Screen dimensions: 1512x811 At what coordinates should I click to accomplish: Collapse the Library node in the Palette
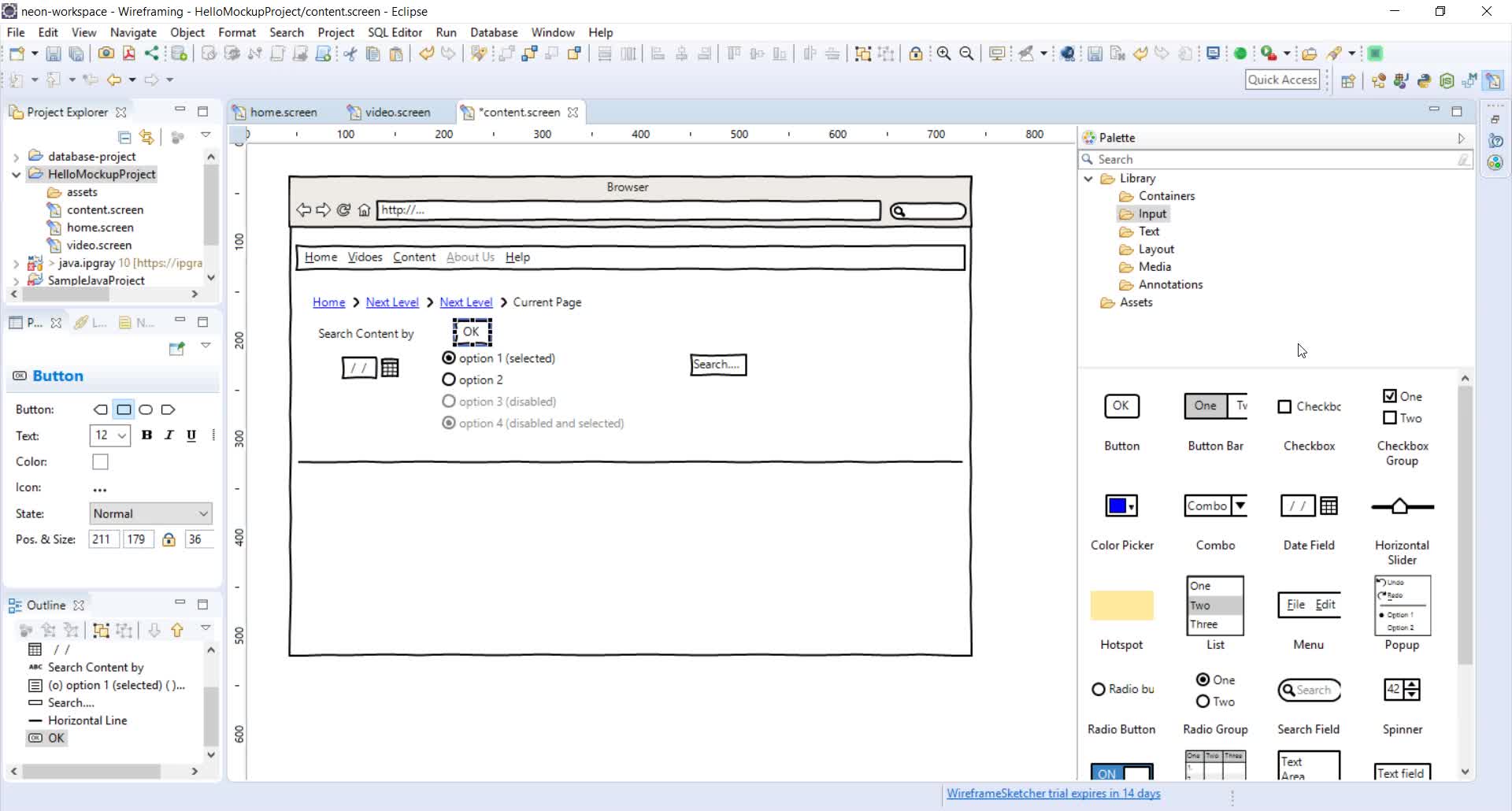click(1088, 178)
